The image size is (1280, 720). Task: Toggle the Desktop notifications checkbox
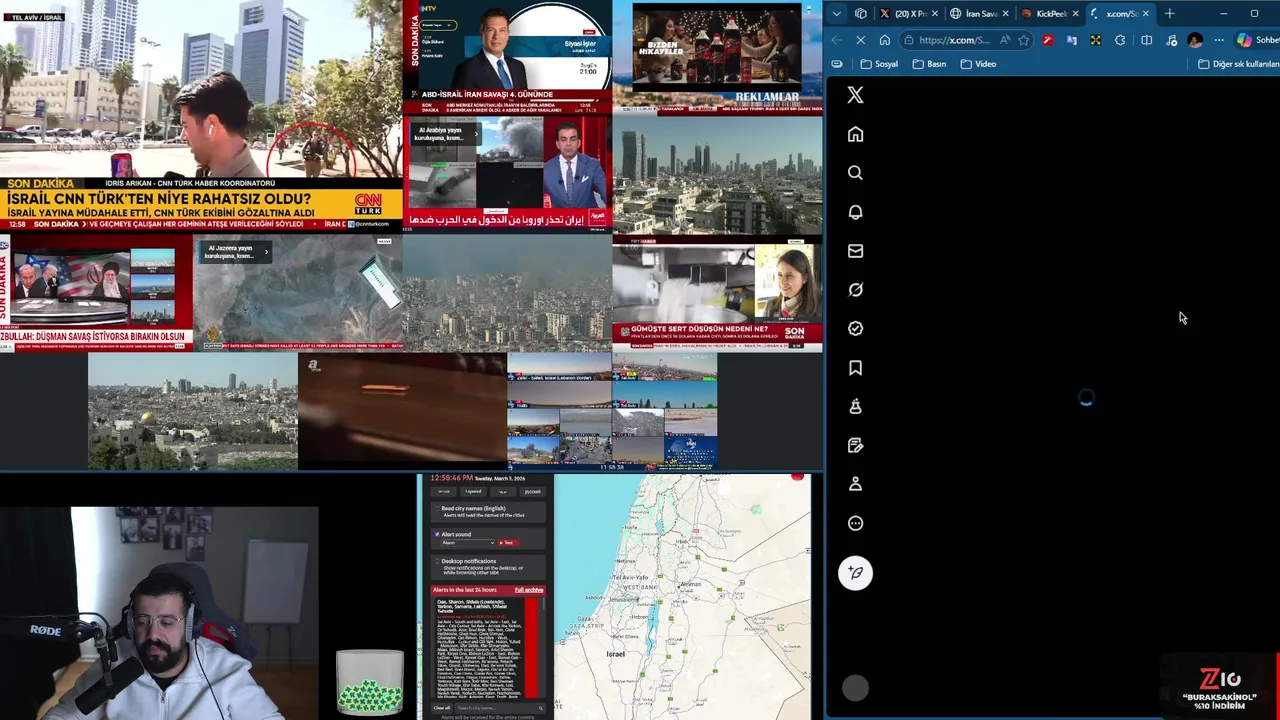437,561
